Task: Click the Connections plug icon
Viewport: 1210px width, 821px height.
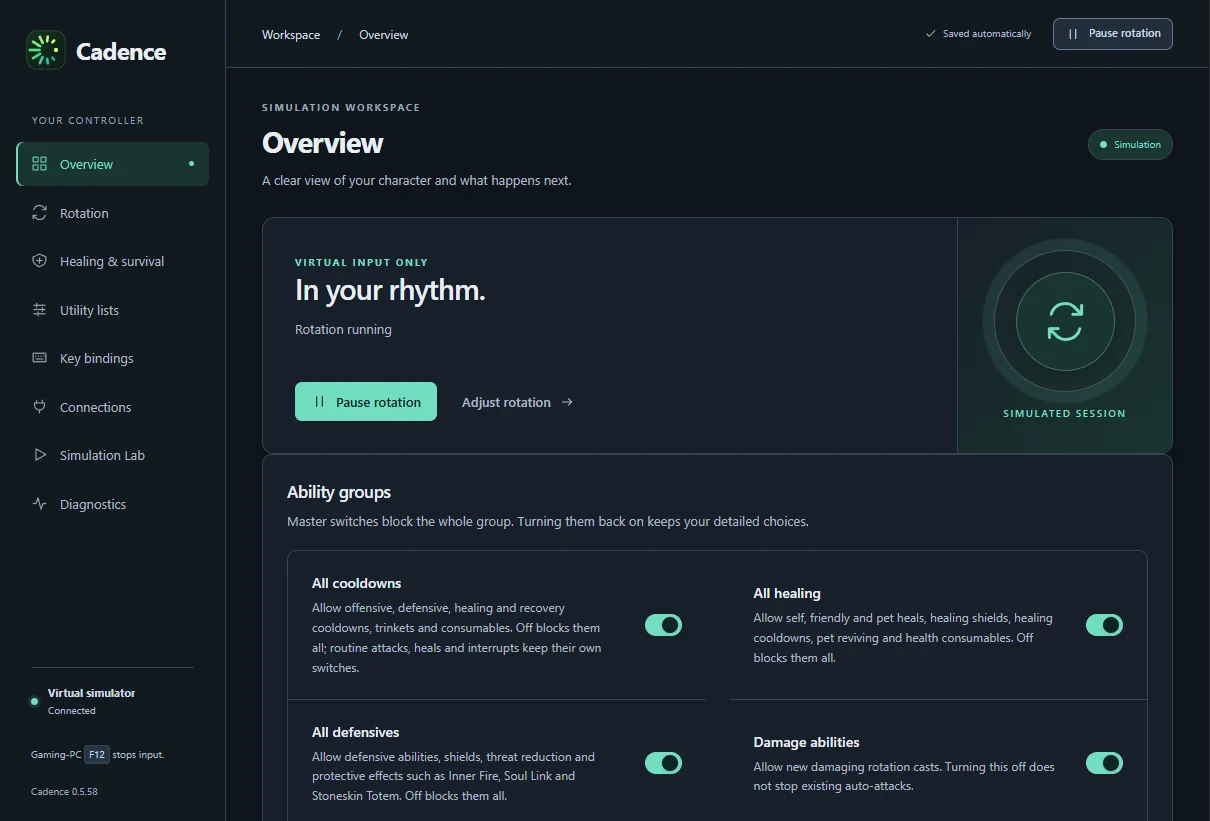Action: tap(40, 407)
